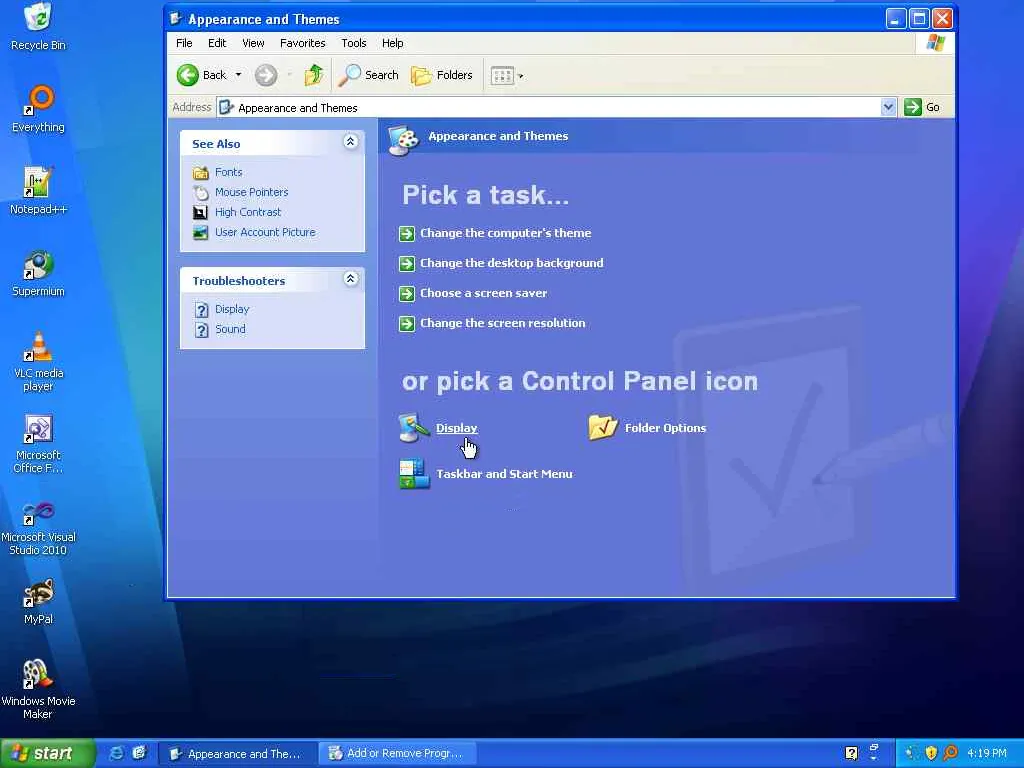This screenshot has height=768, width=1024.
Task: Open the Fonts link in See Also
Action: tap(229, 172)
